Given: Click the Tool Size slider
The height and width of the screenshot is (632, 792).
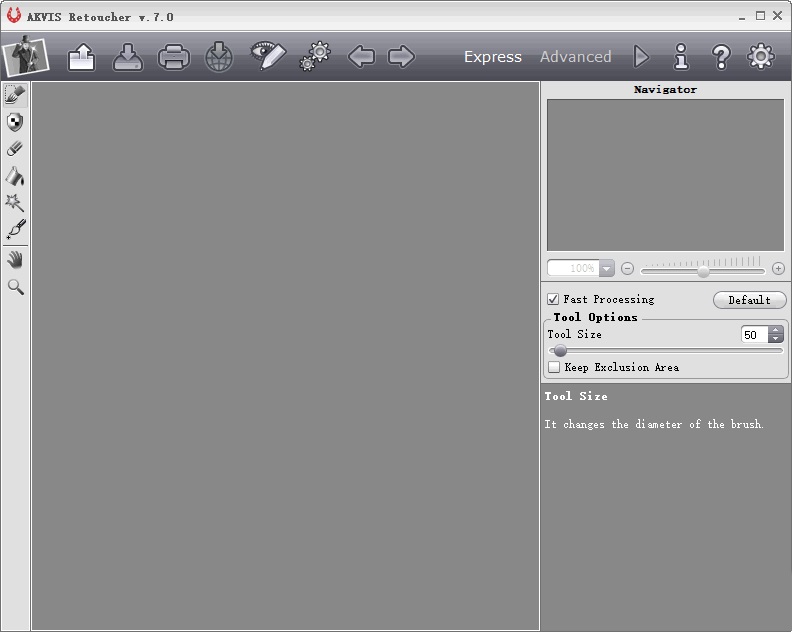Looking at the screenshot, I should tap(665, 351).
